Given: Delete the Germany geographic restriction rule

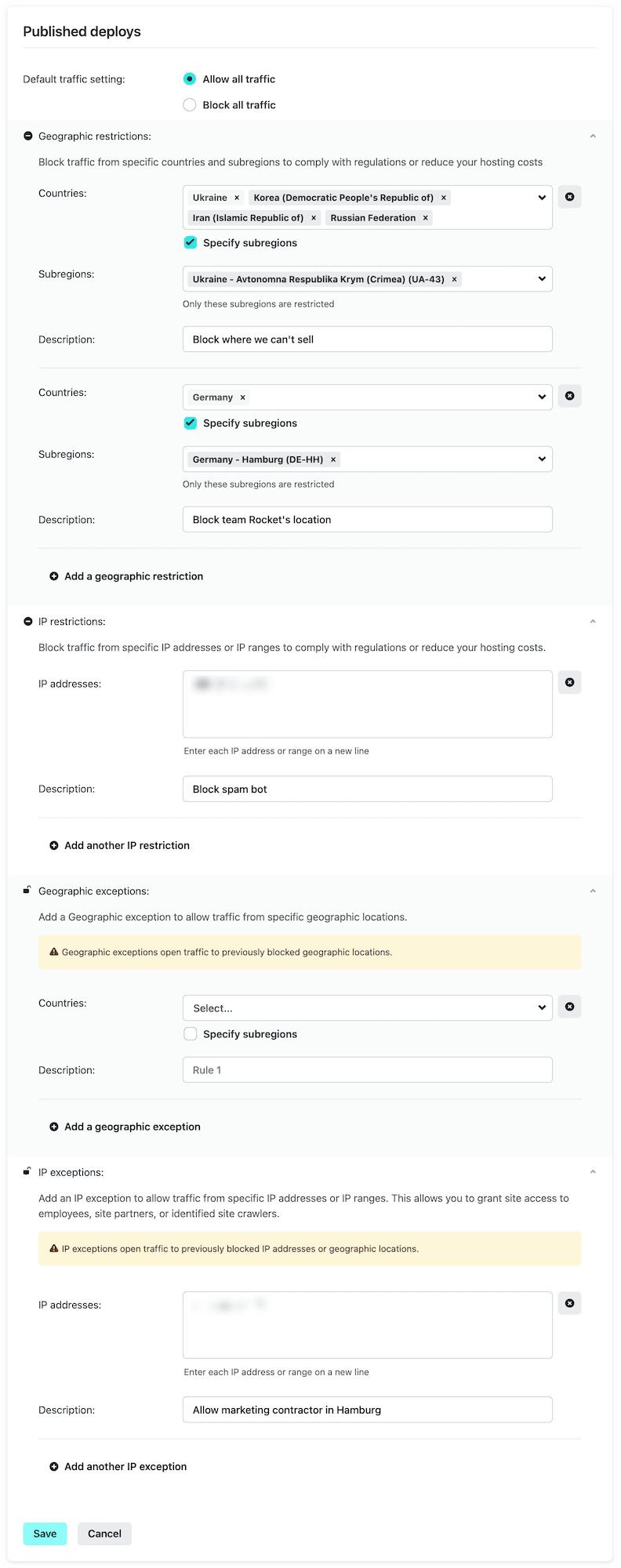Looking at the screenshot, I should (570, 396).
